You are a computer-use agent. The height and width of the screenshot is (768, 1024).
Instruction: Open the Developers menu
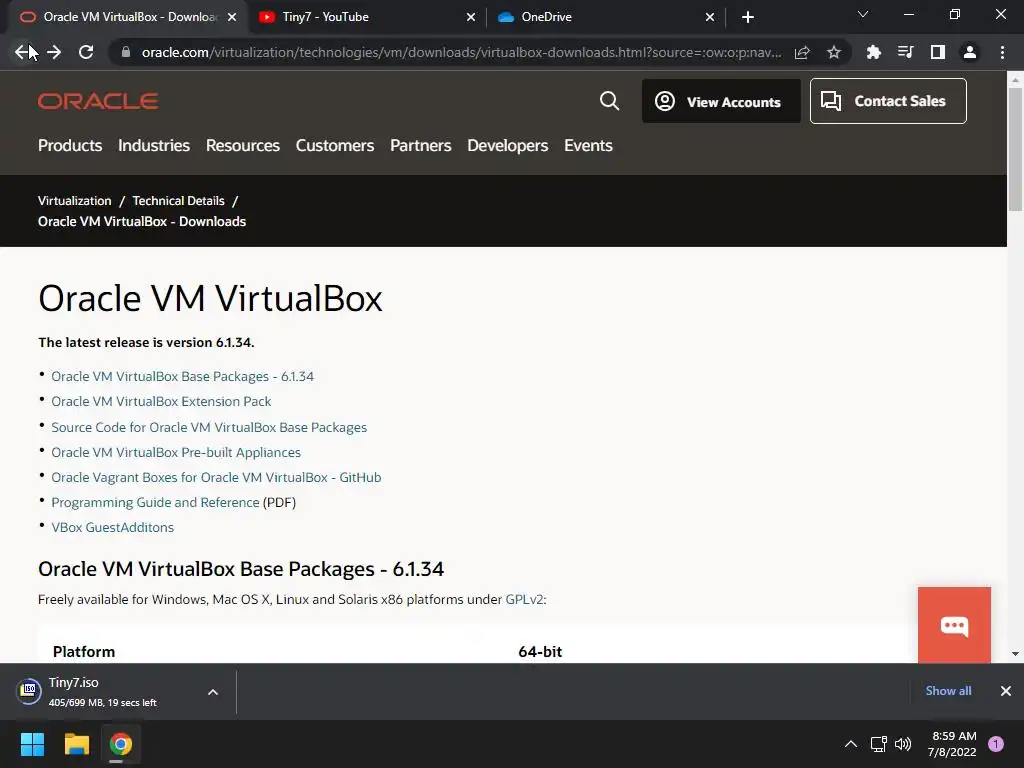pyautogui.click(x=507, y=146)
